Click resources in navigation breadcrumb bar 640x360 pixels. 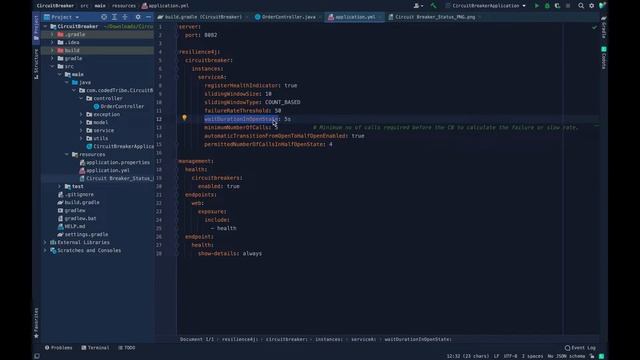tap(124, 6)
